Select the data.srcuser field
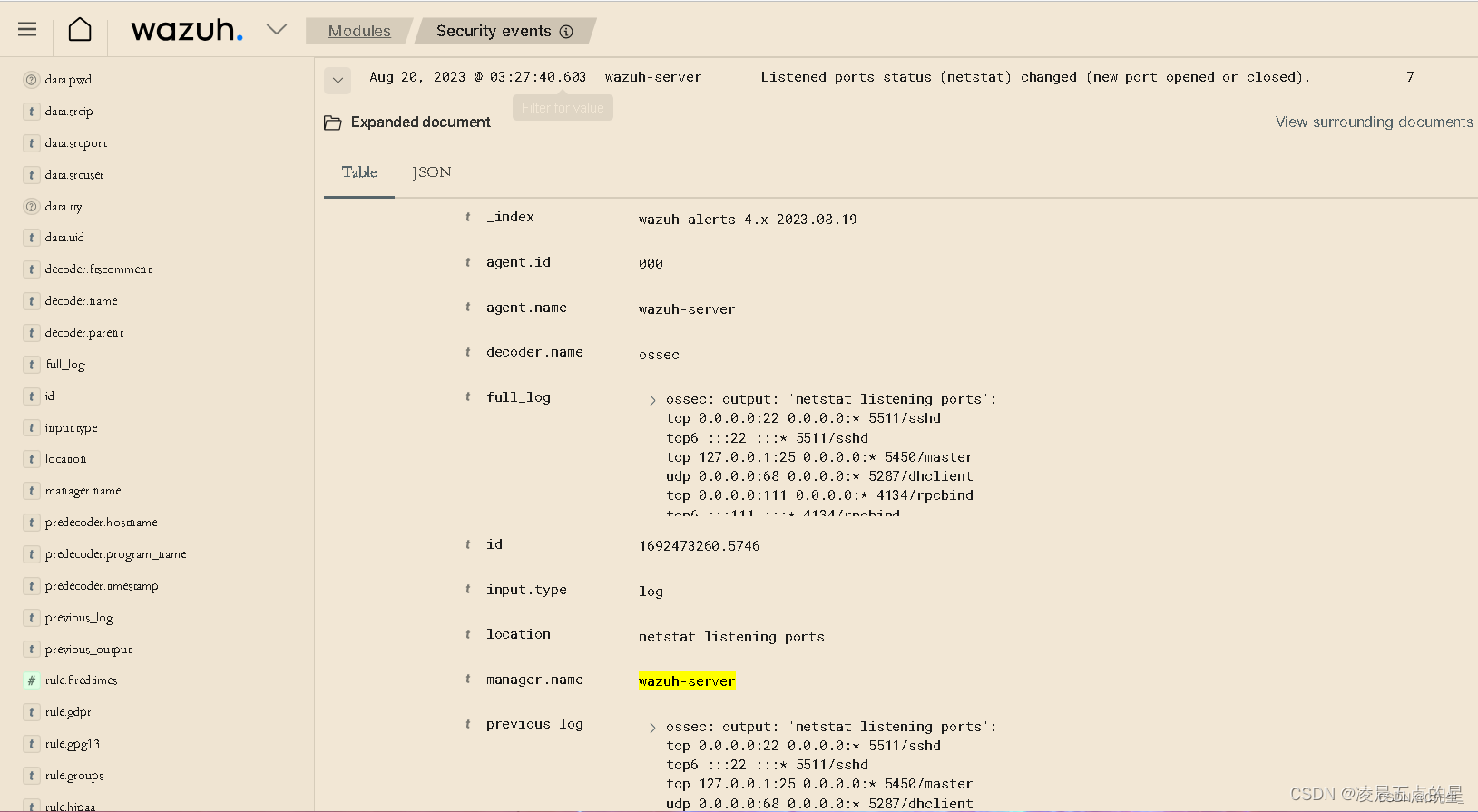 coord(74,175)
